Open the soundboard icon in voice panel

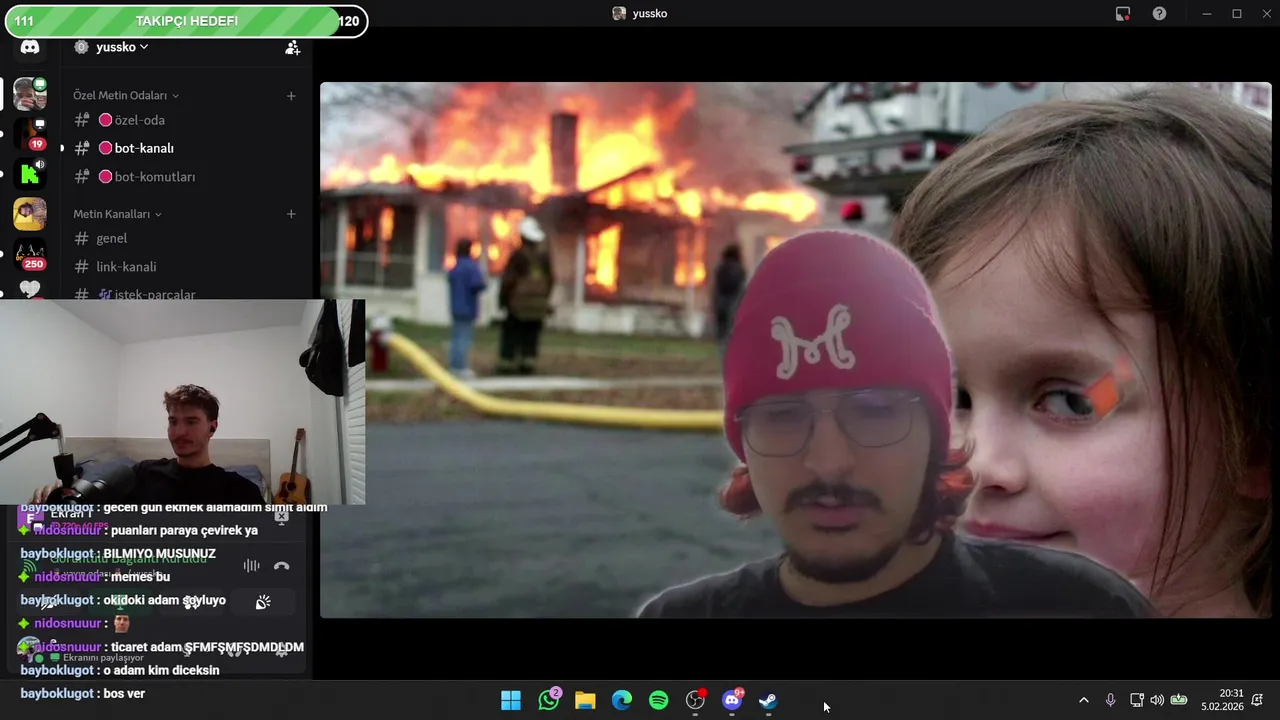coord(263,602)
